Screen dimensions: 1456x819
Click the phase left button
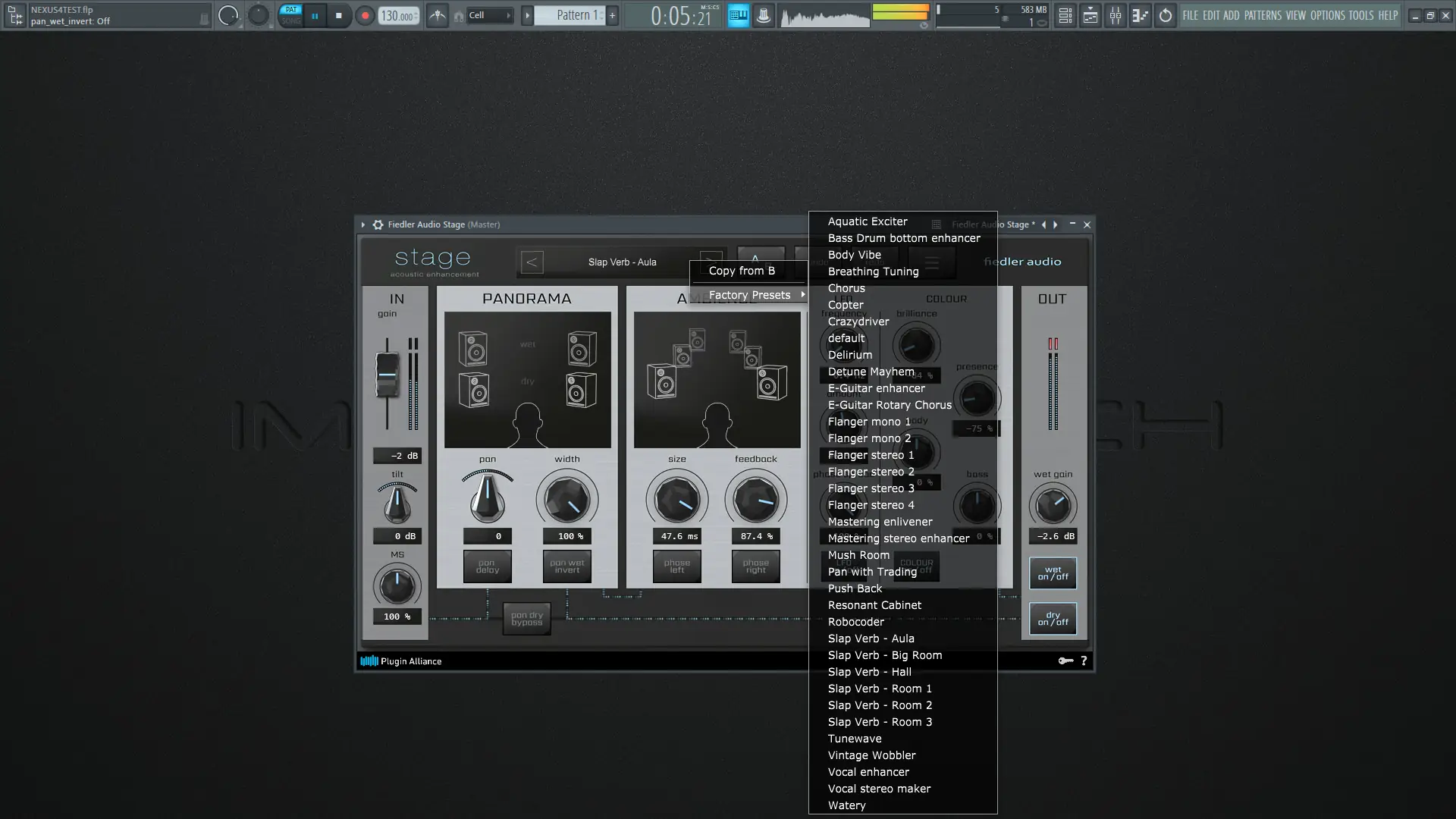676,566
